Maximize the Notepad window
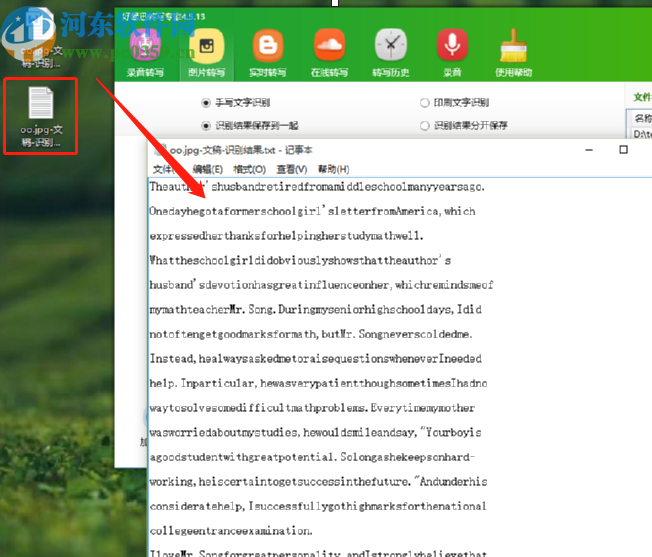 [x=623, y=150]
